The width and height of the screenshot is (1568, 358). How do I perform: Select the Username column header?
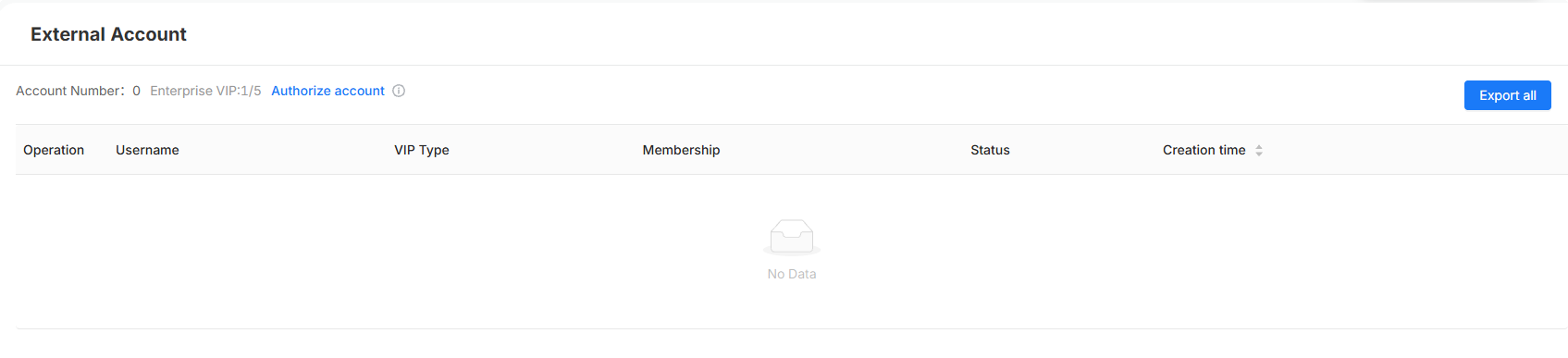coord(147,150)
